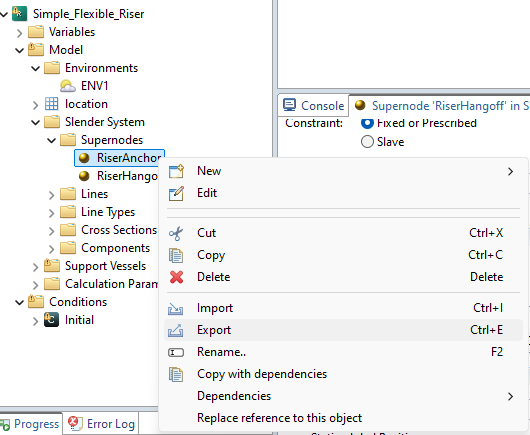530x435 pixels.
Task: Expand the Lines folder
Action: coord(51,195)
